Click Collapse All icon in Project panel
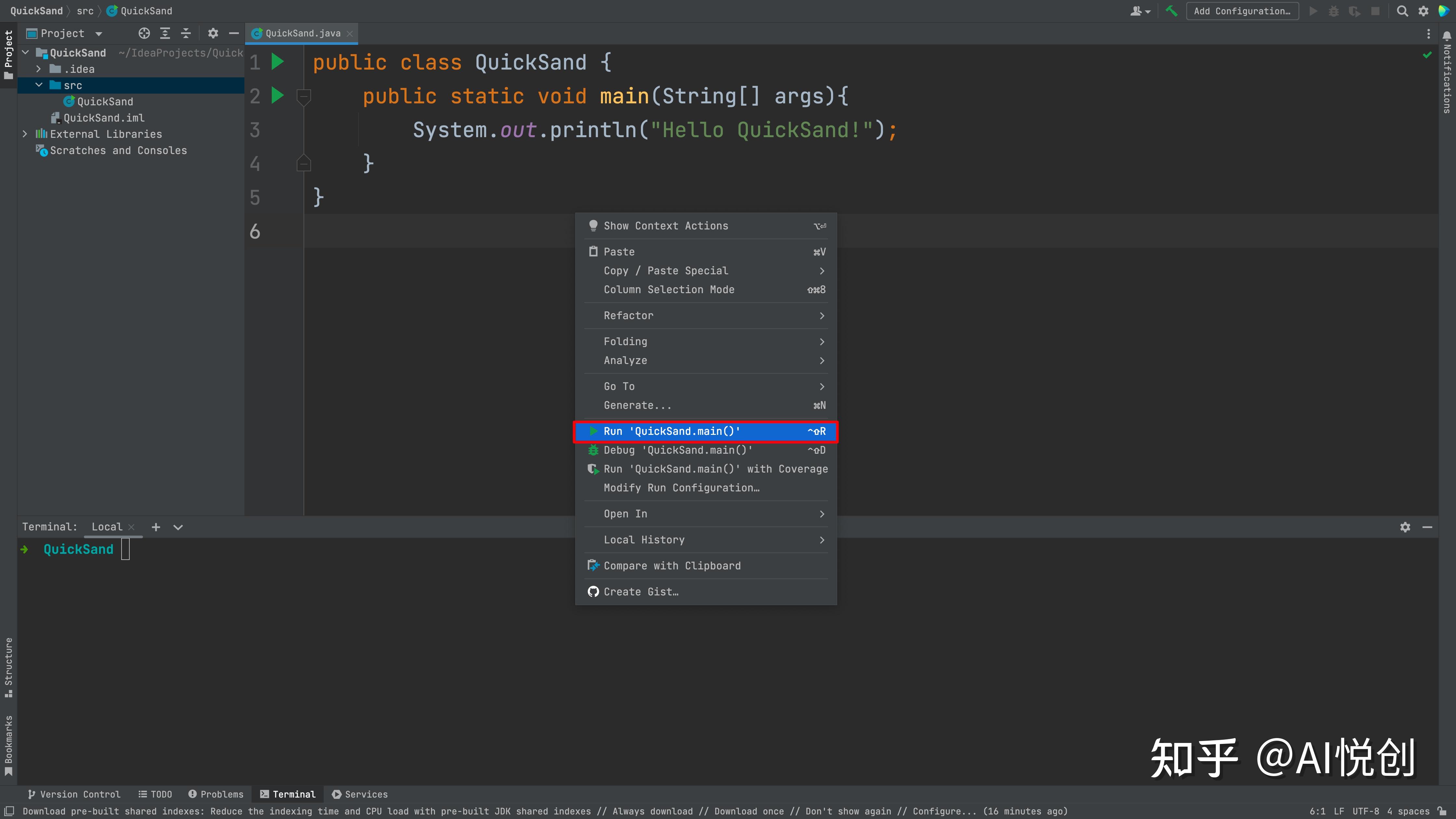This screenshot has width=1456, height=819. coord(185,33)
